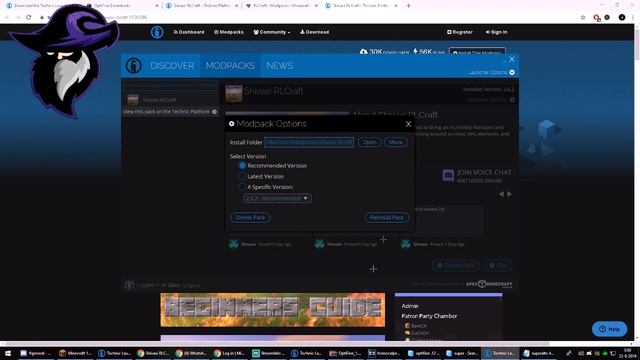Click the Install Folder path field
This screenshot has height=360, width=640.
[x=309, y=142]
